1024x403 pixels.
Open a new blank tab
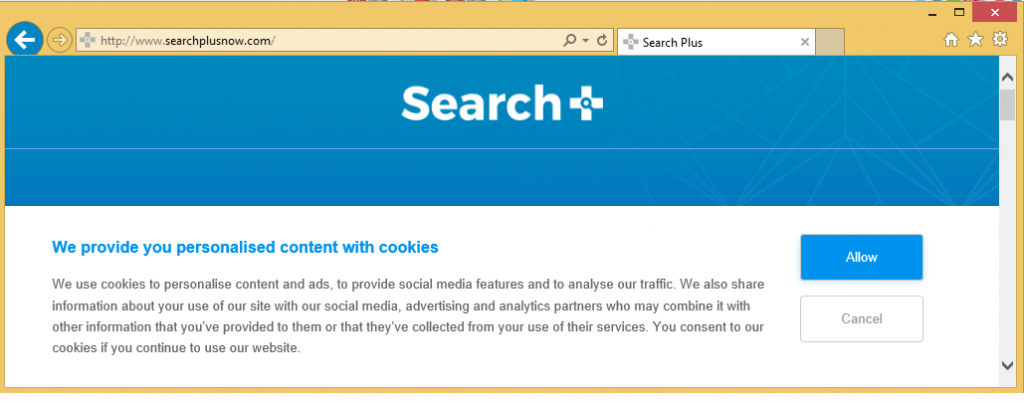click(x=832, y=42)
